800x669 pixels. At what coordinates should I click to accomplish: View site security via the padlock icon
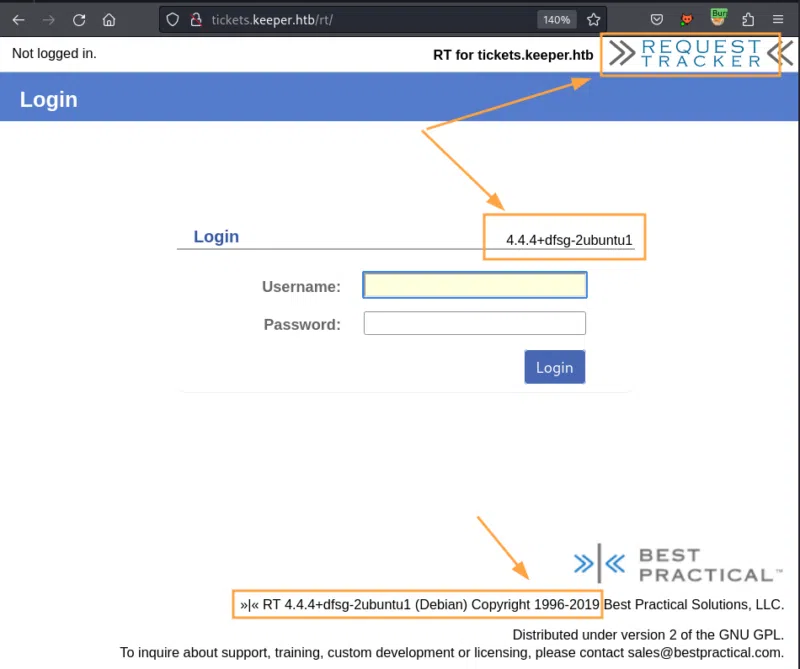(x=196, y=20)
